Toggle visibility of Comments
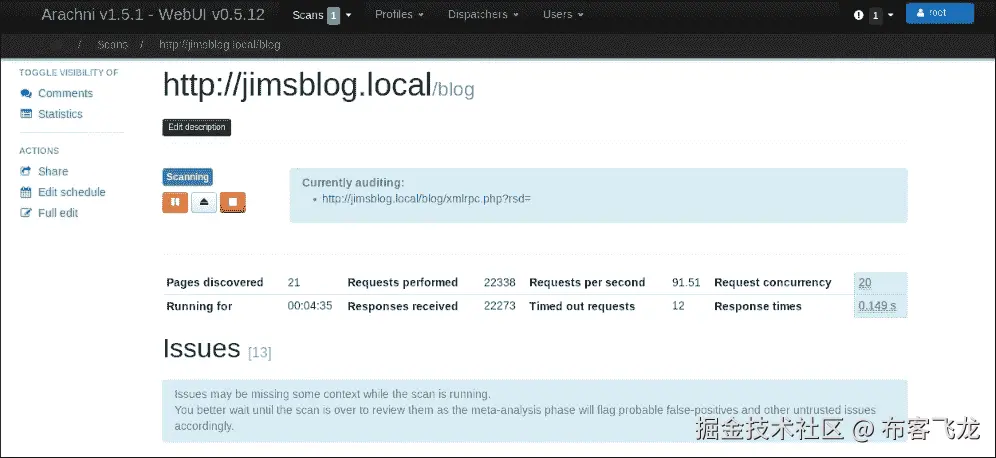Screen dimensions: 996x458 (x=65, y=93)
